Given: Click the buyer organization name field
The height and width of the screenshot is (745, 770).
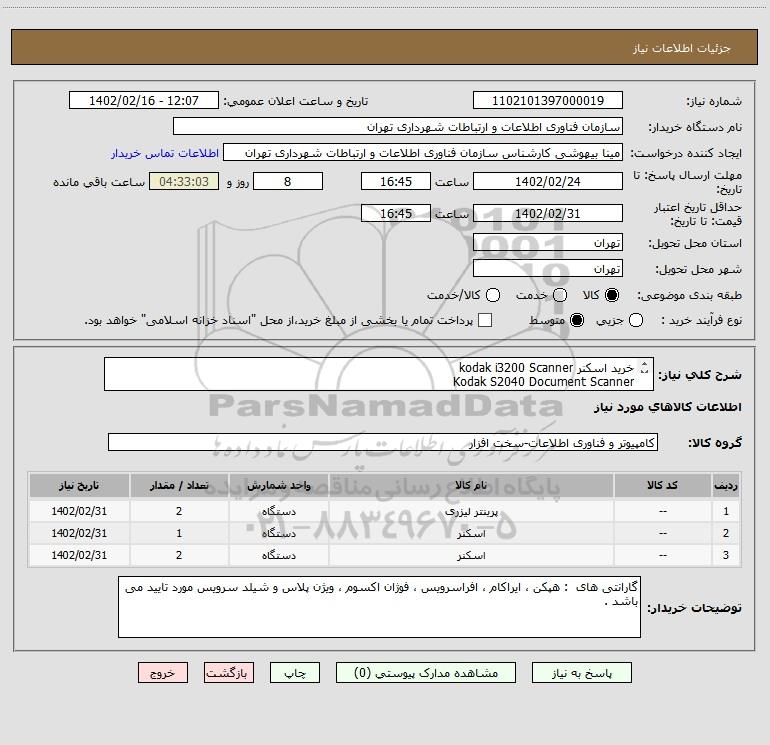Looking at the screenshot, I should pyautogui.click(x=398, y=127).
